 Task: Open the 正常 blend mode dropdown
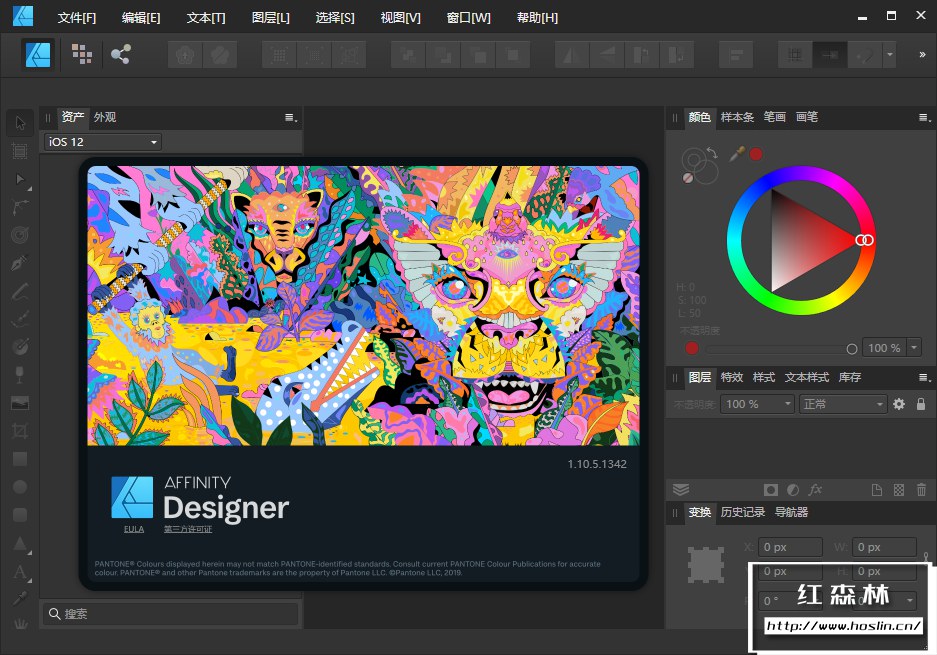[843, 405]
